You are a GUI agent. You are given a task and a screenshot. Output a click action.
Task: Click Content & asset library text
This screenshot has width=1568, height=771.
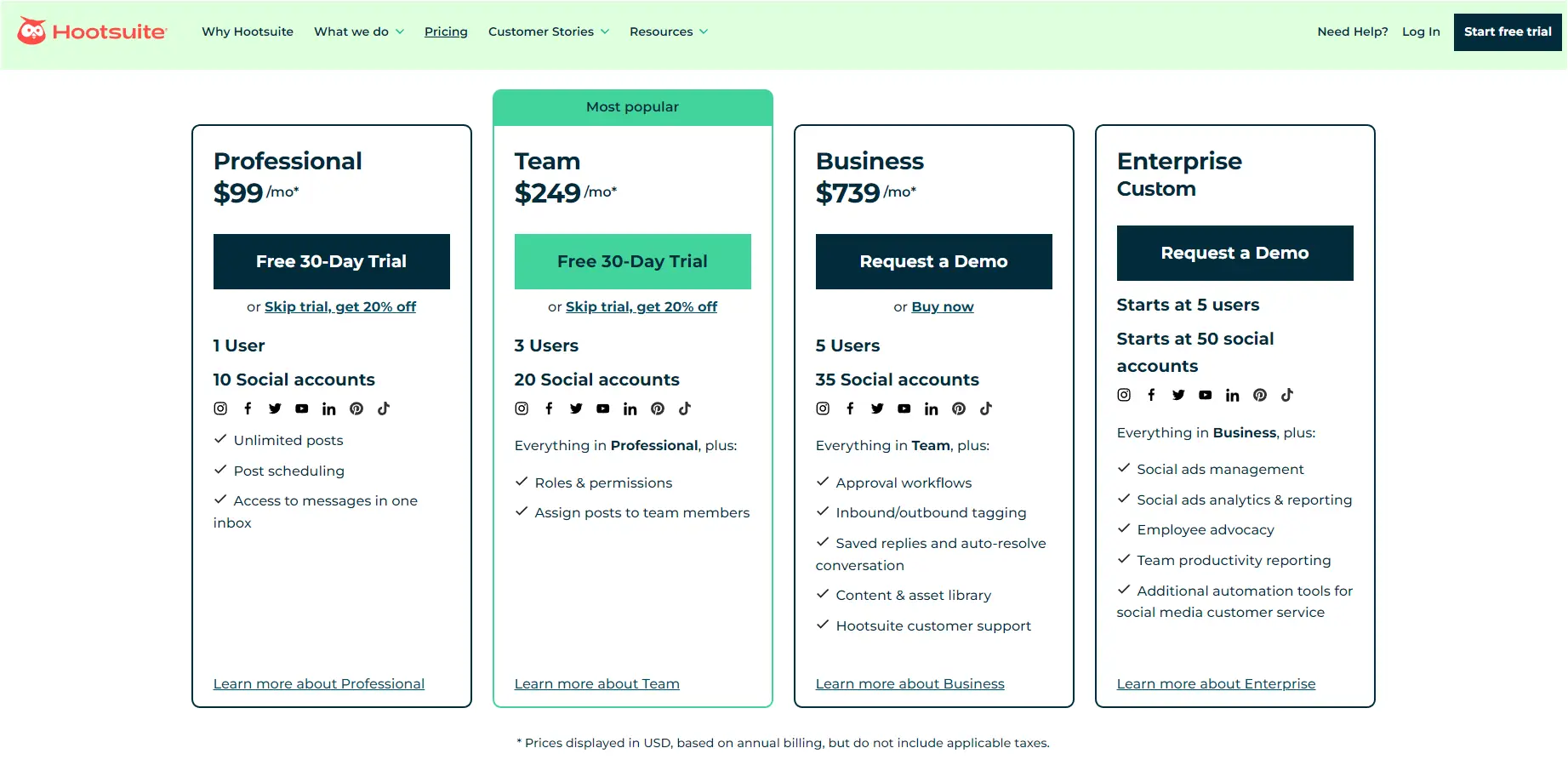914,595
